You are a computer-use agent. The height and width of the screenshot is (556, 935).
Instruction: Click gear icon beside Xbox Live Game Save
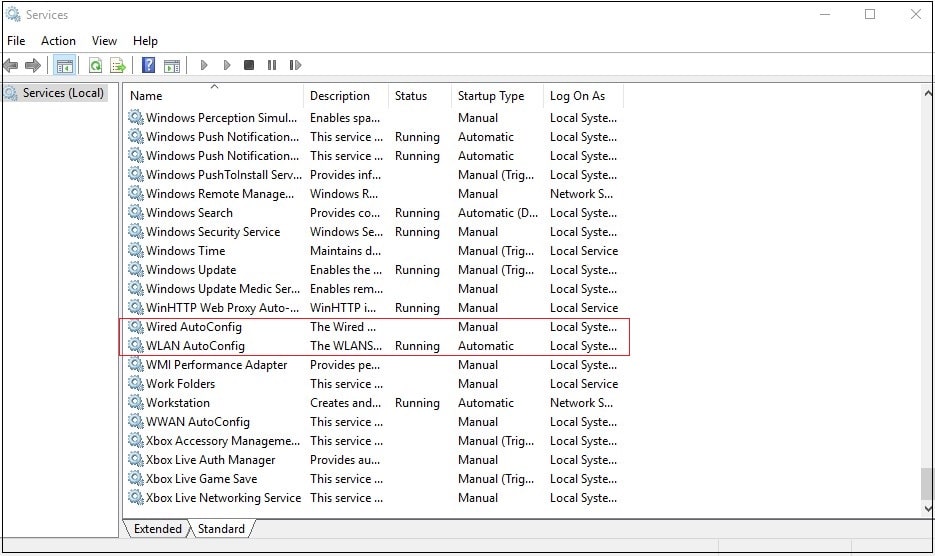136,478
